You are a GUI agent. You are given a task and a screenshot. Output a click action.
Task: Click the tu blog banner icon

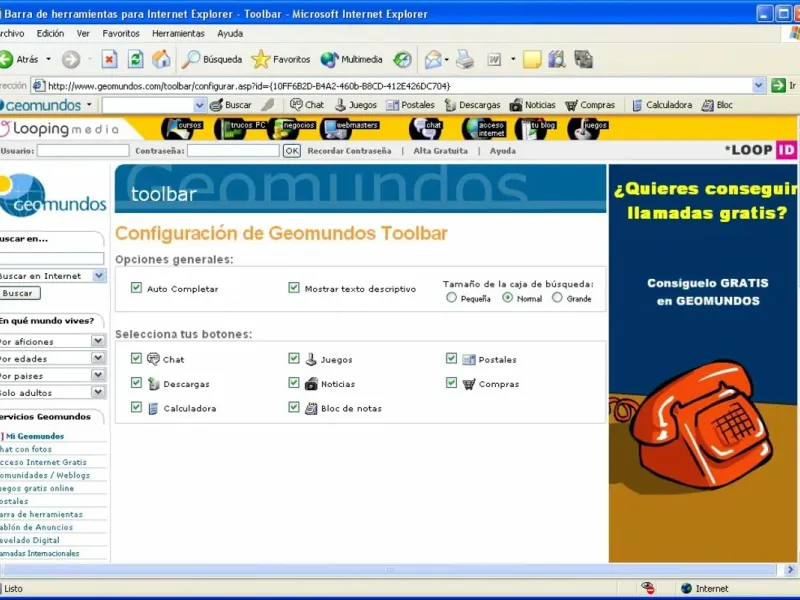535,129
